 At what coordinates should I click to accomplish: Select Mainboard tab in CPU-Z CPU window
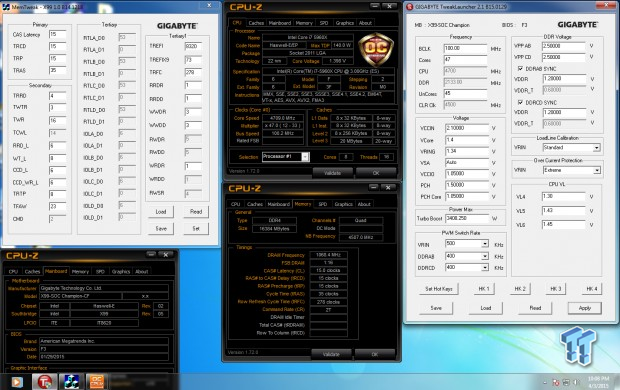pos(280,23)
